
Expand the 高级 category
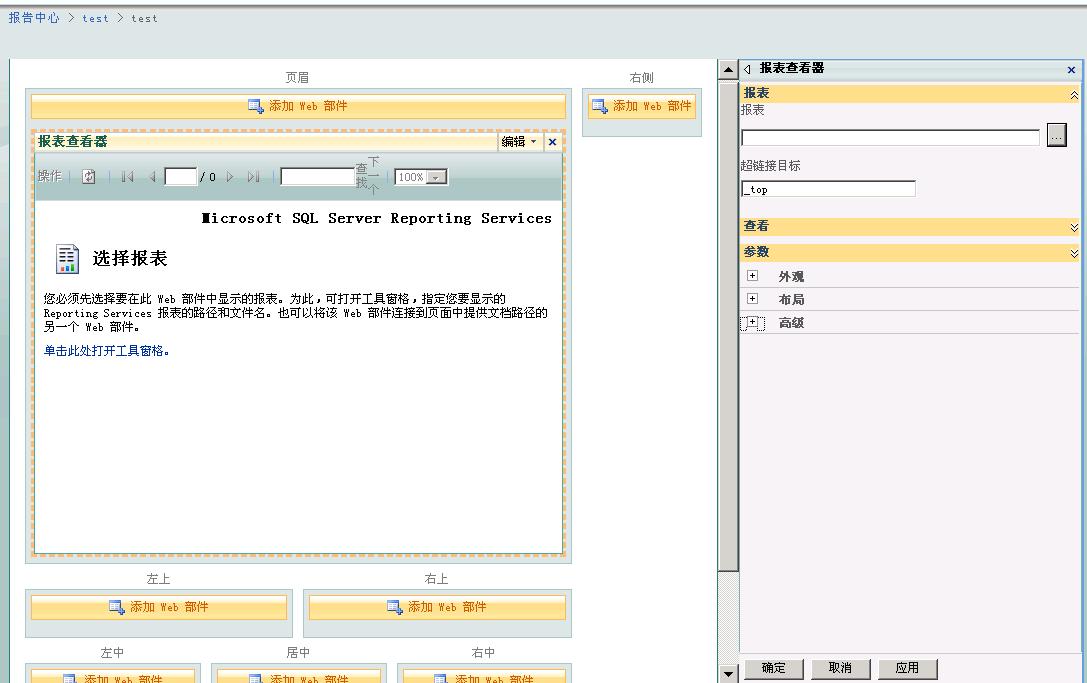[x=752, y=322]
